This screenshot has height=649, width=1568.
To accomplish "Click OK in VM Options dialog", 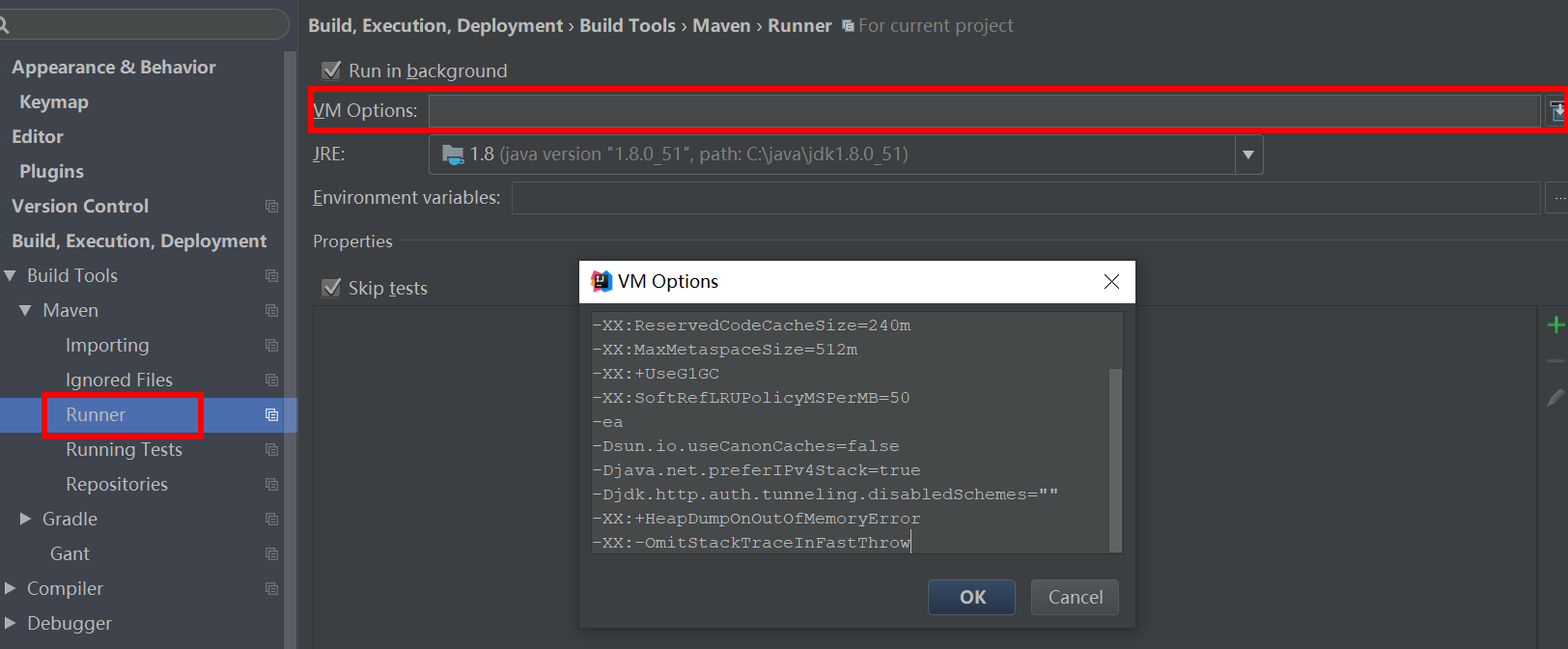I will (x=971, y=597).
